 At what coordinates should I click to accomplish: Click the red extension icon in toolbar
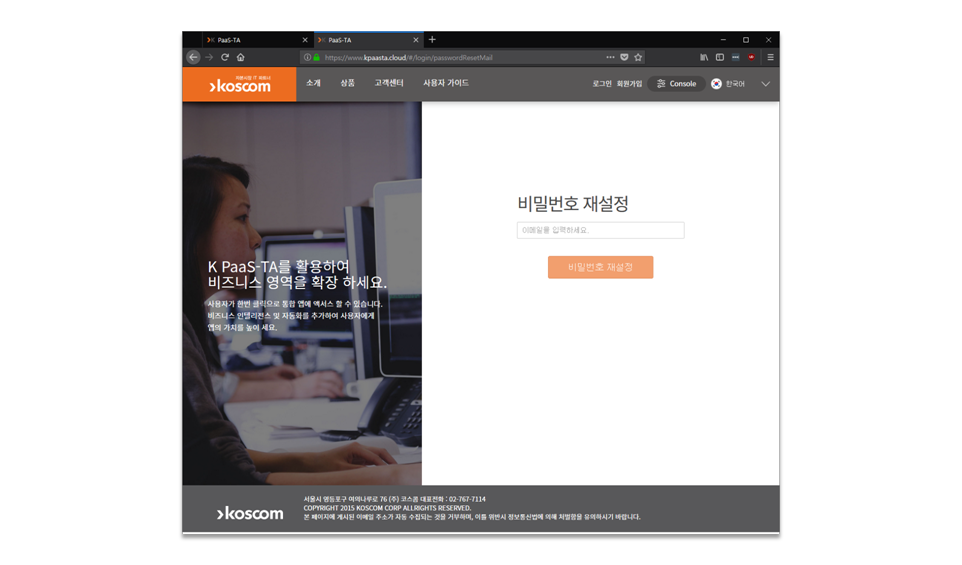[x=751, y=57]
